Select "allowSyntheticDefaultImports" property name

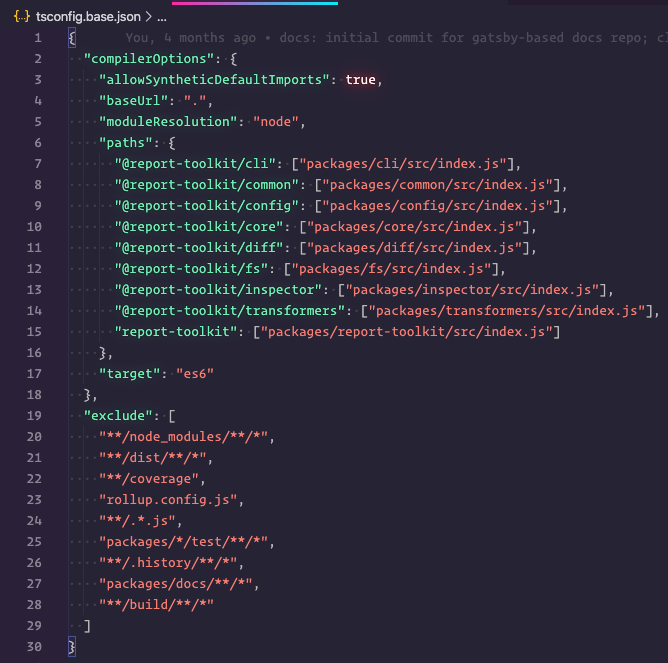coord(214,80)
